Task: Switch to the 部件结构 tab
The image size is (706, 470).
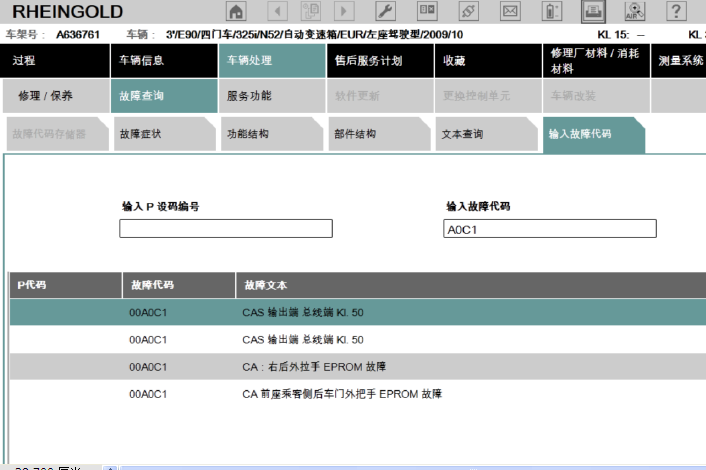Action: [x=379, y=134]
